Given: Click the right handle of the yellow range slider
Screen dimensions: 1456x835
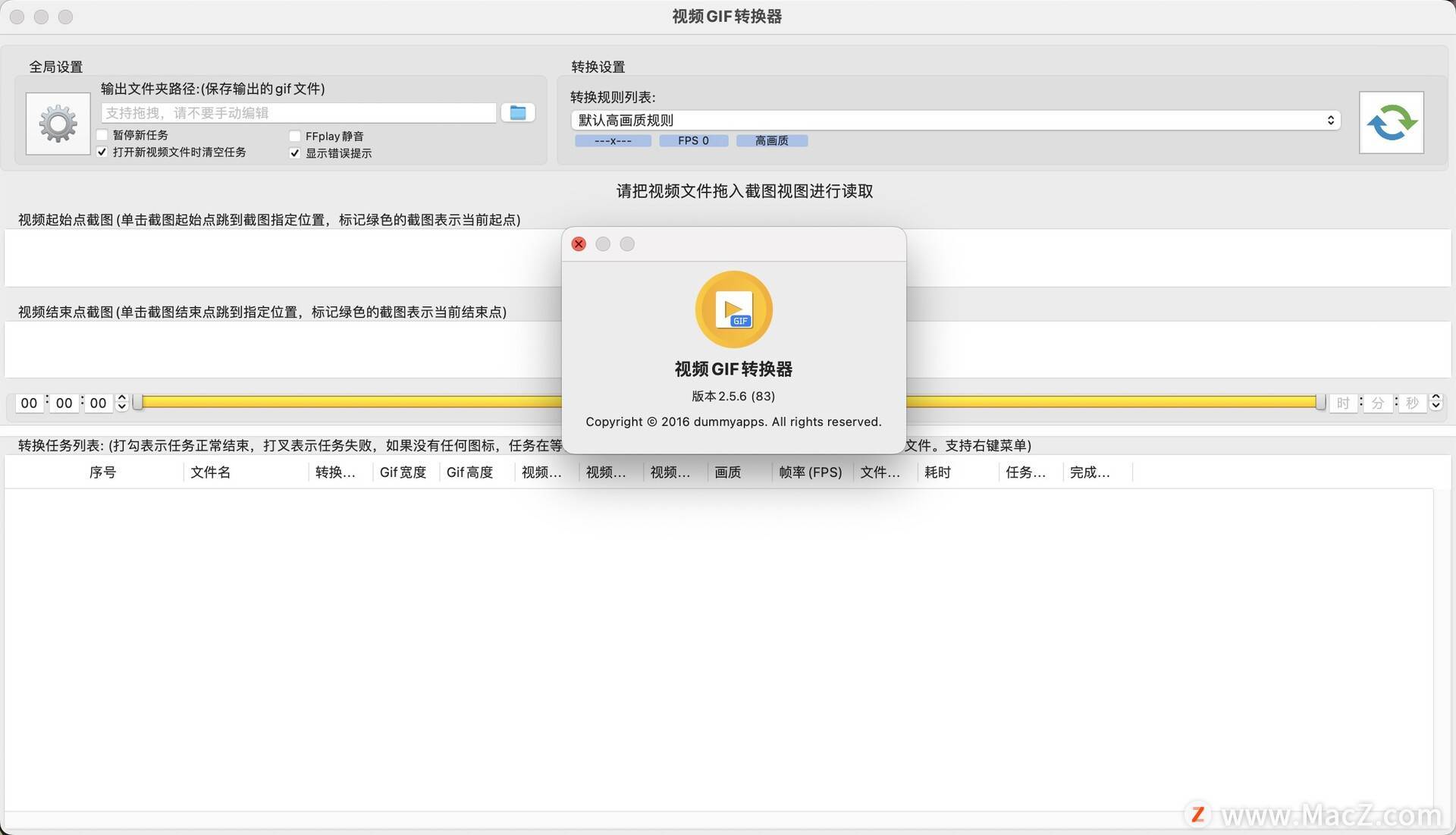Looking at the screenshot, I should 1320,402.
